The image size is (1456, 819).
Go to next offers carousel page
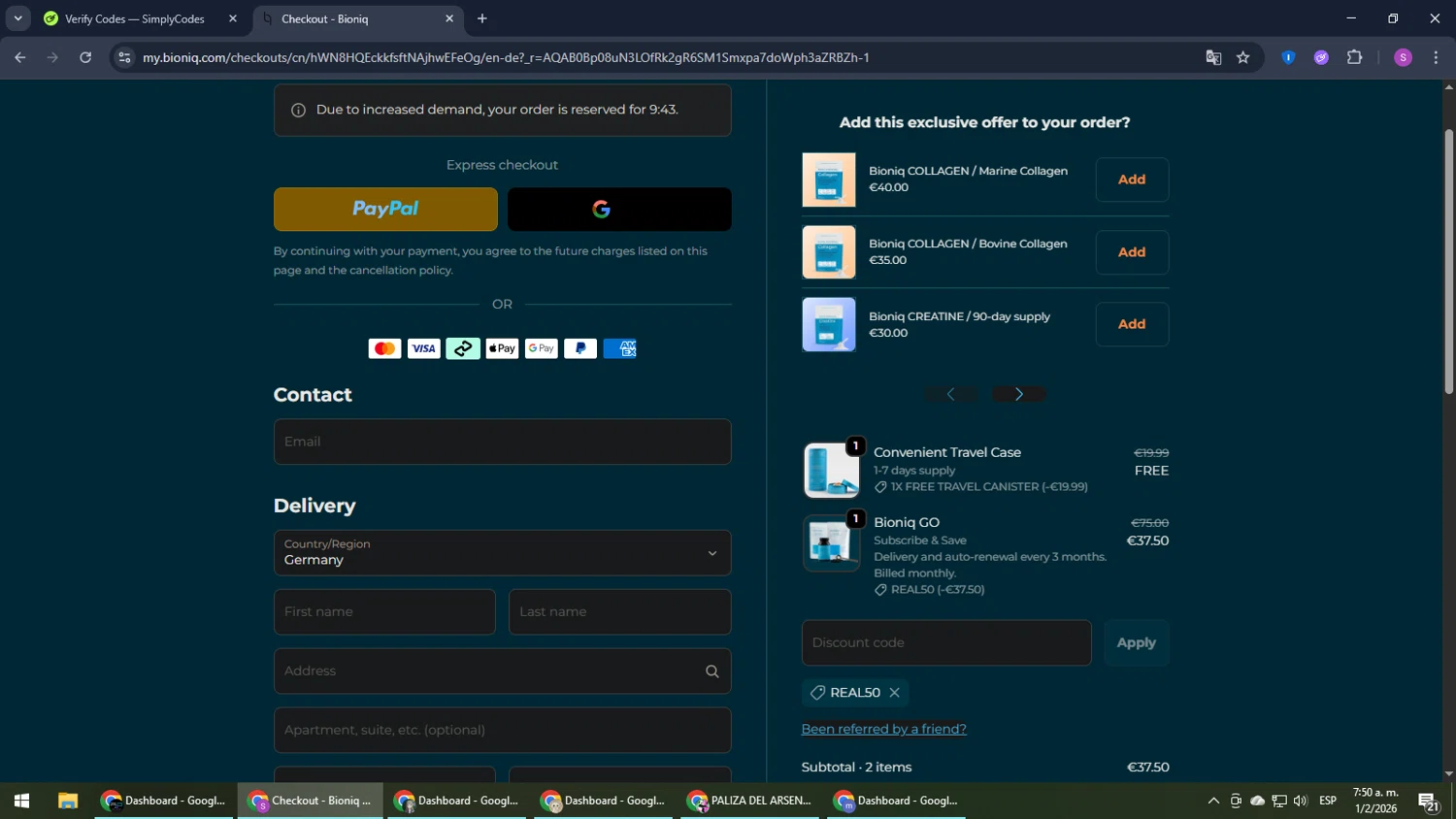click(x=1019, y=394)
